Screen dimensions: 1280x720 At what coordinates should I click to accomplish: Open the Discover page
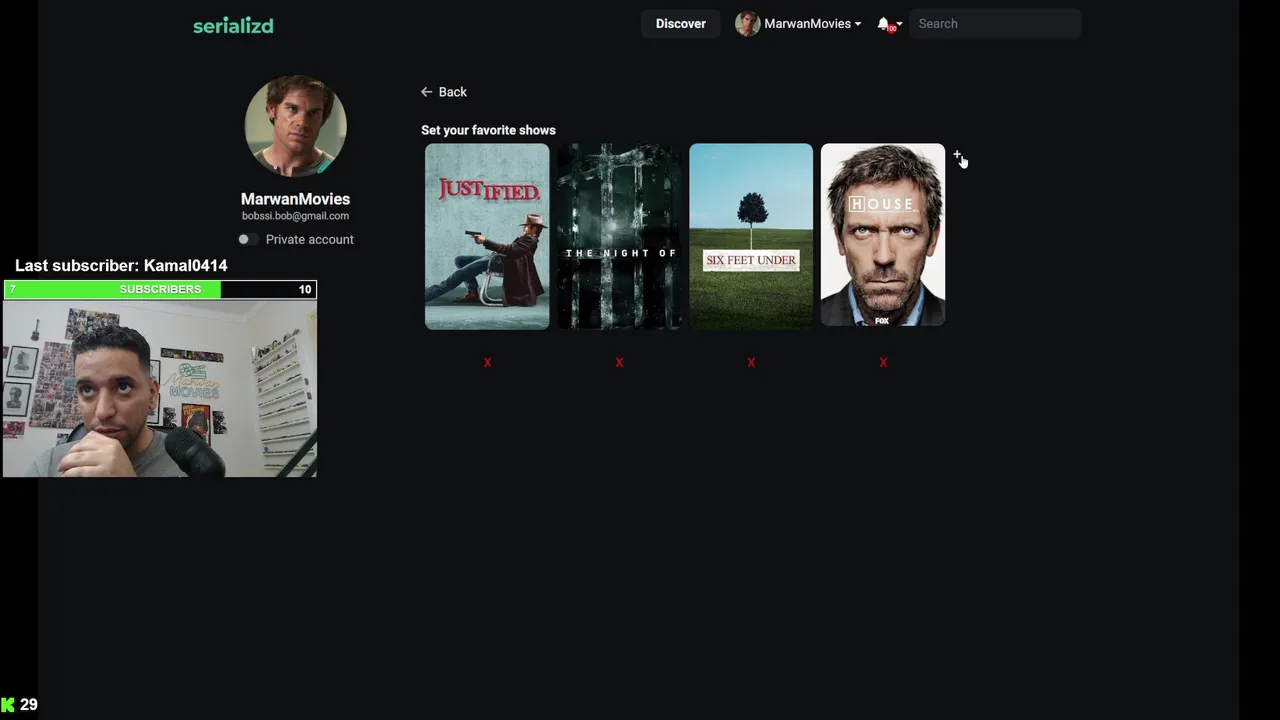(680, 24)
